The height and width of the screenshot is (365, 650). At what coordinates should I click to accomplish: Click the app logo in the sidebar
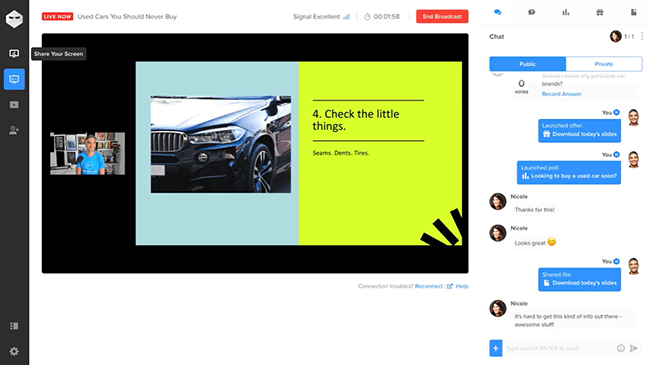(x=14, y=19)
